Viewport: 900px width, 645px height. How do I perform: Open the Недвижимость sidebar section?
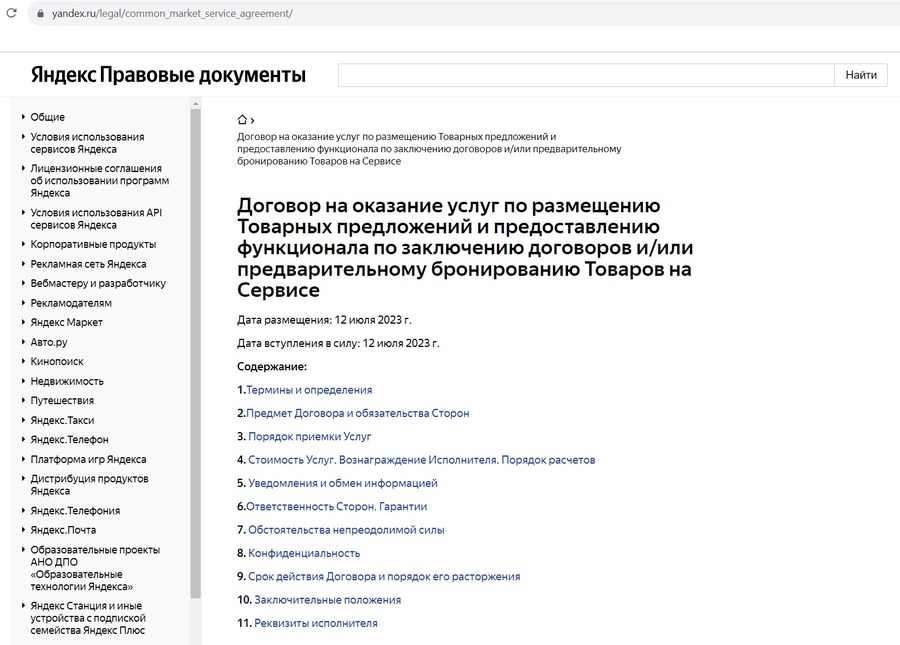(67, 381)
